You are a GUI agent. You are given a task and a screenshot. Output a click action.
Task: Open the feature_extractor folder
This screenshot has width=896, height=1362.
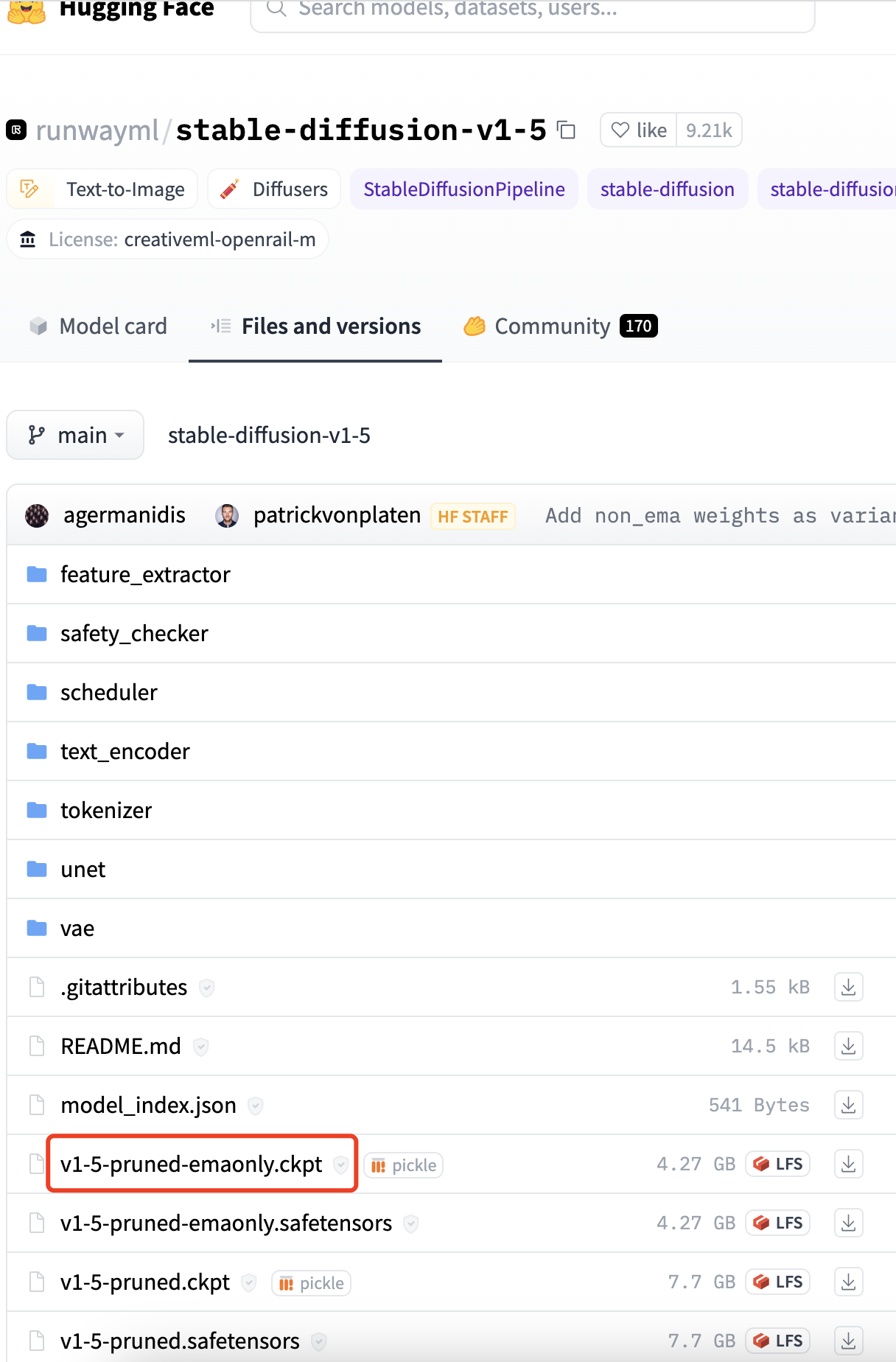(145, 575)
